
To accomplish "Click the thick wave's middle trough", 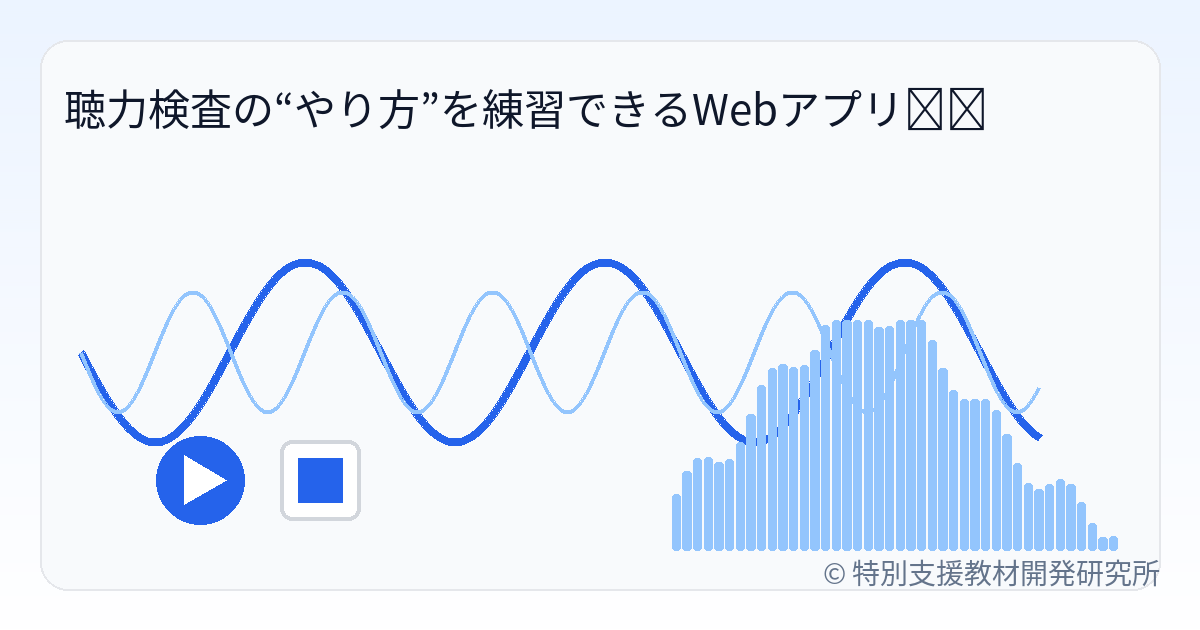I will pos(455,440).
